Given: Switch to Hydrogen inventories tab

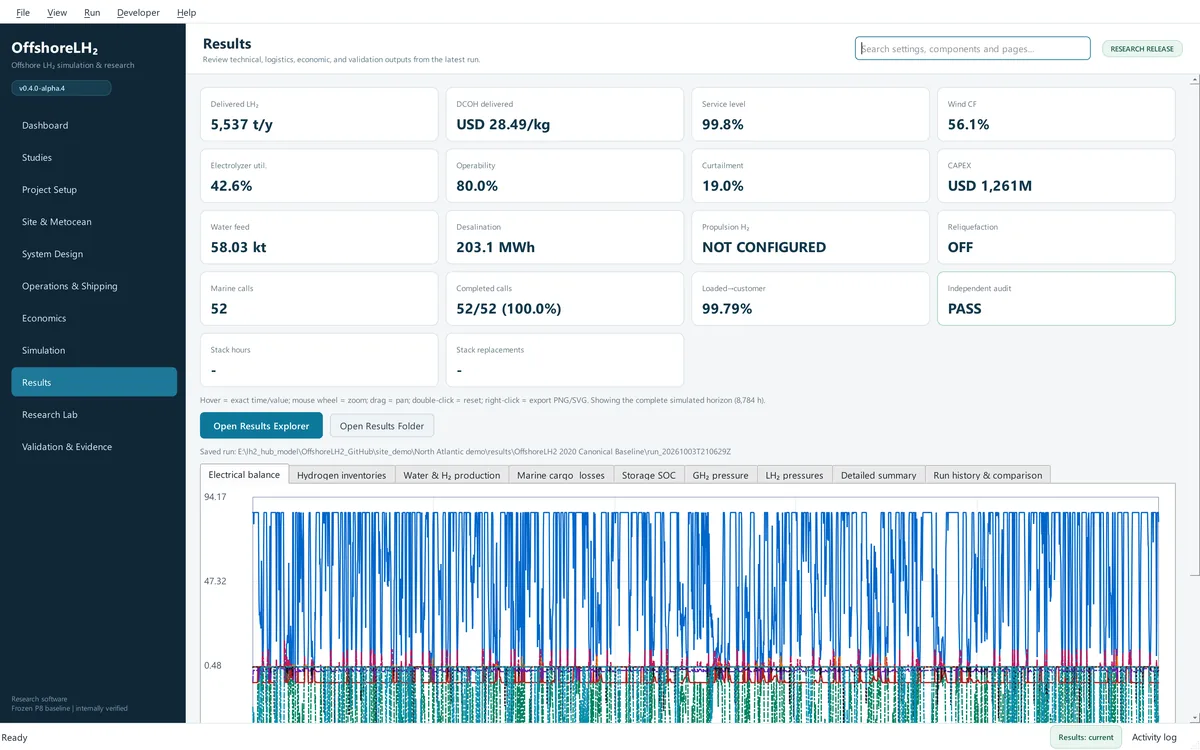Looking at the screenshot, I should pos(341,475).
